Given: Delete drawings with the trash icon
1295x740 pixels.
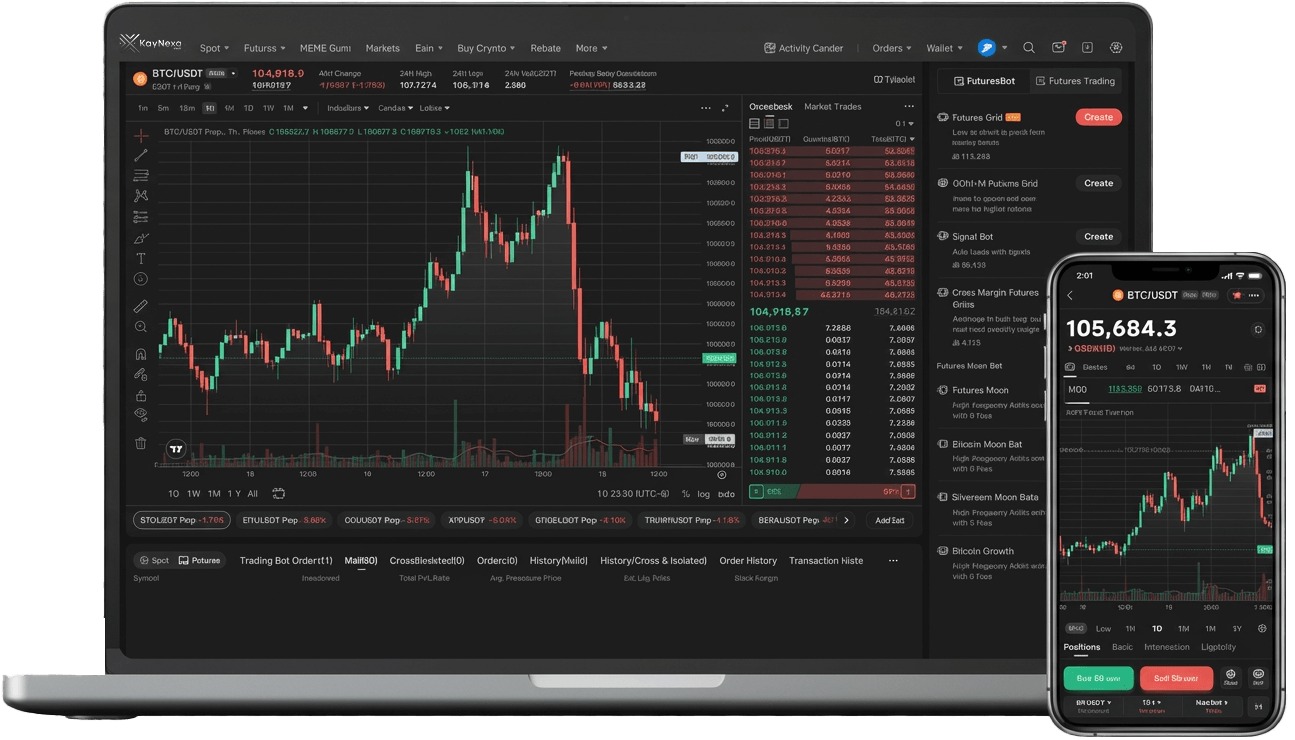Looking at the screenshot, I should pos(141,442).
